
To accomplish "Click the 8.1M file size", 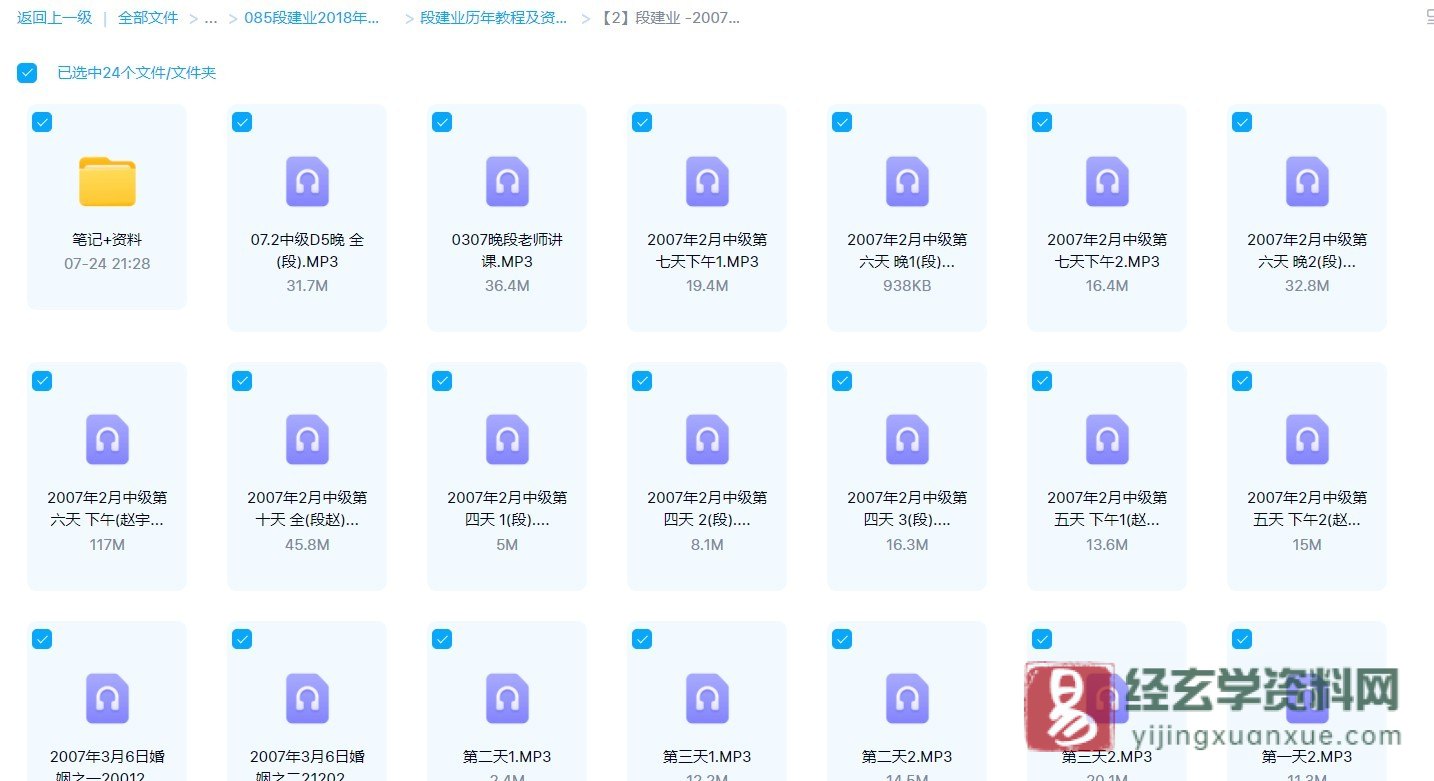I will point(707,545).
